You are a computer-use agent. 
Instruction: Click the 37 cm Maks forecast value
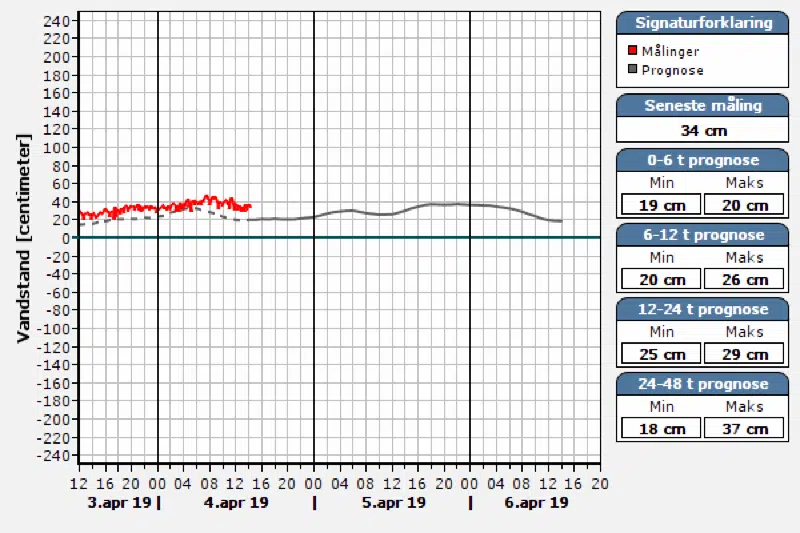(x=744, y=428)
